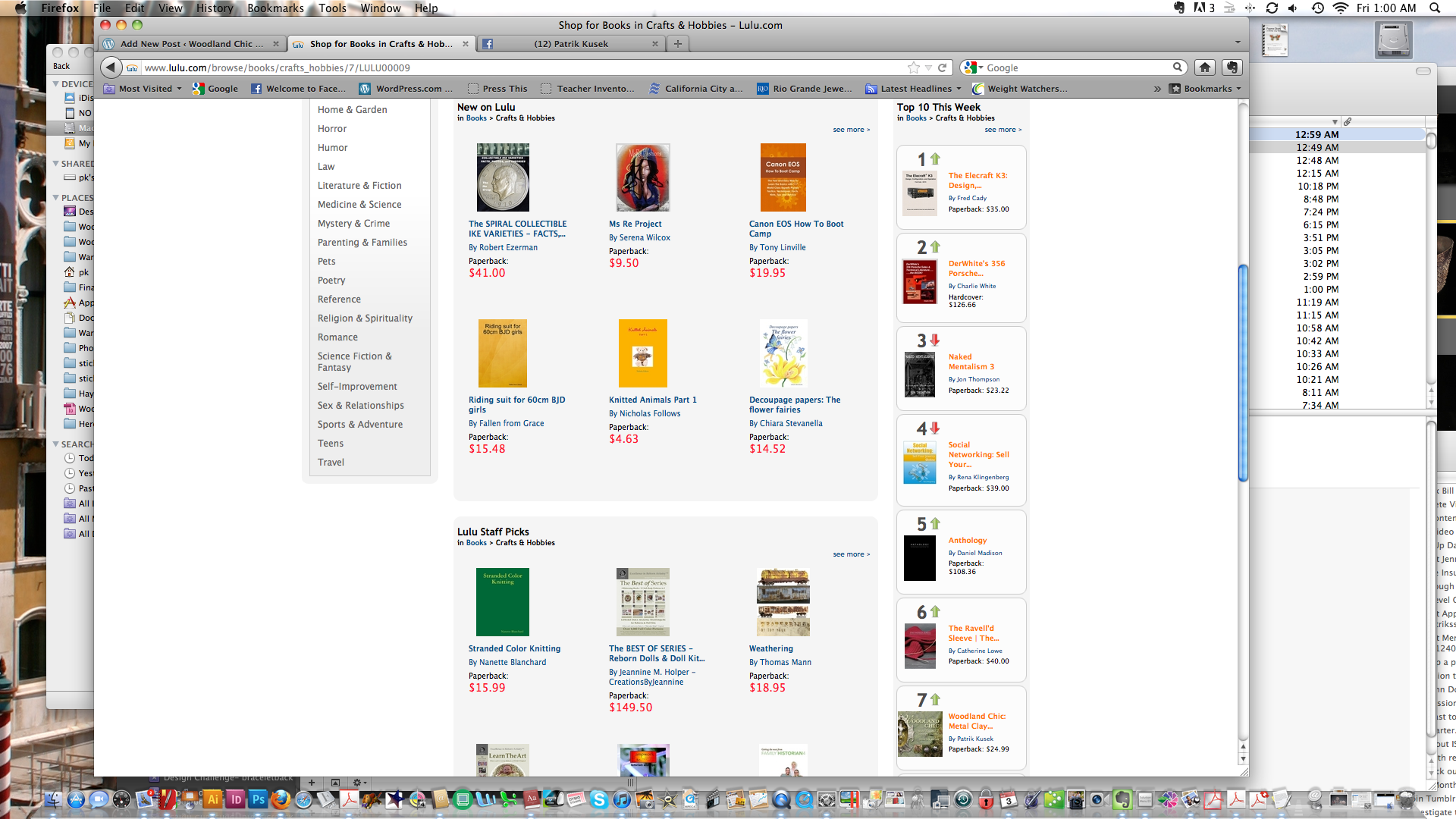1456x819 pixels.
Task: Open the Weight Watchers bookmark
Action: pos(1021,89)
